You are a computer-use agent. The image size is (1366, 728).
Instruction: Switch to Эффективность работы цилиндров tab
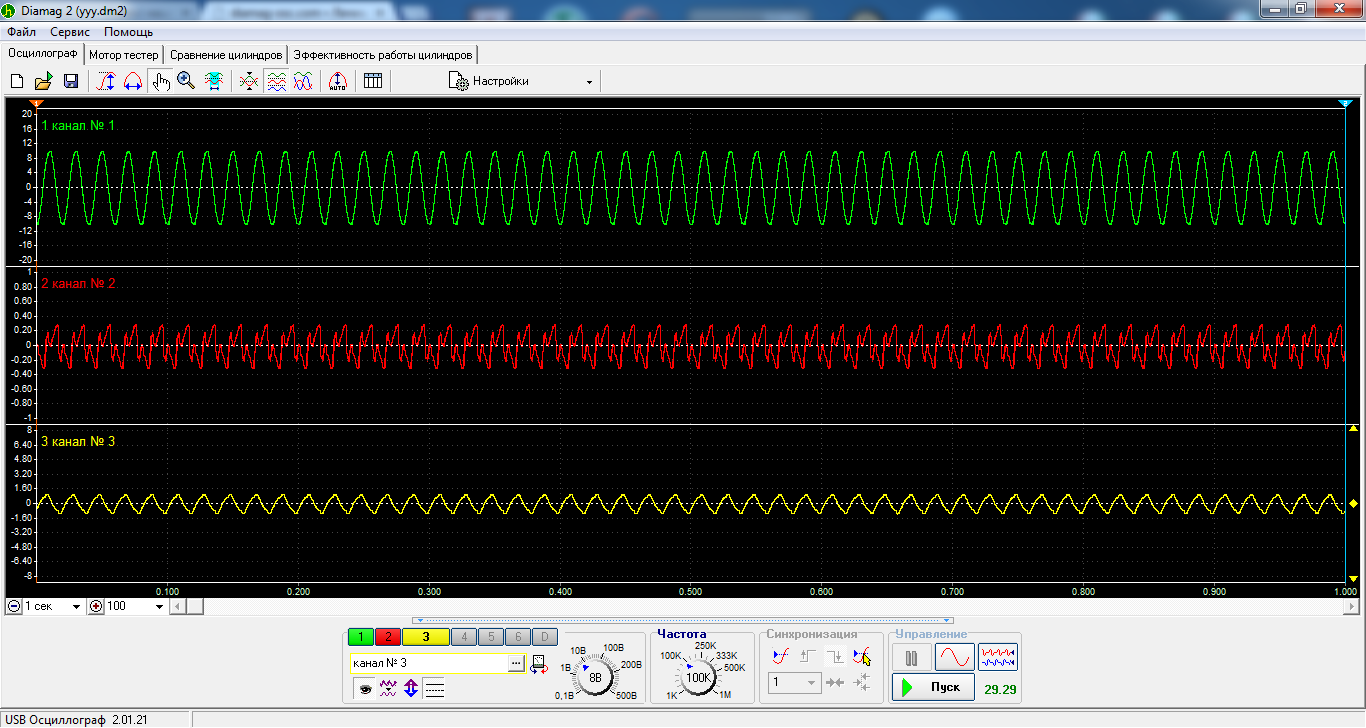[x=383, y=54]
